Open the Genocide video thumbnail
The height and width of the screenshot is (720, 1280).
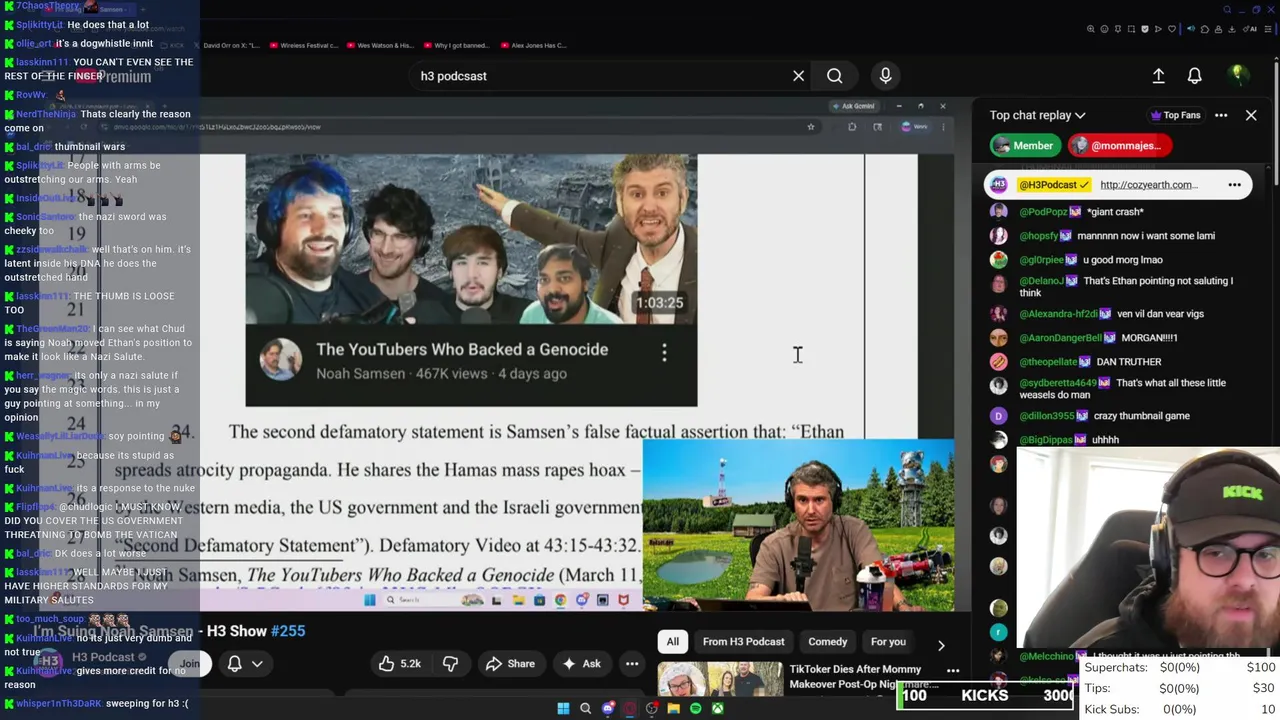471,239
